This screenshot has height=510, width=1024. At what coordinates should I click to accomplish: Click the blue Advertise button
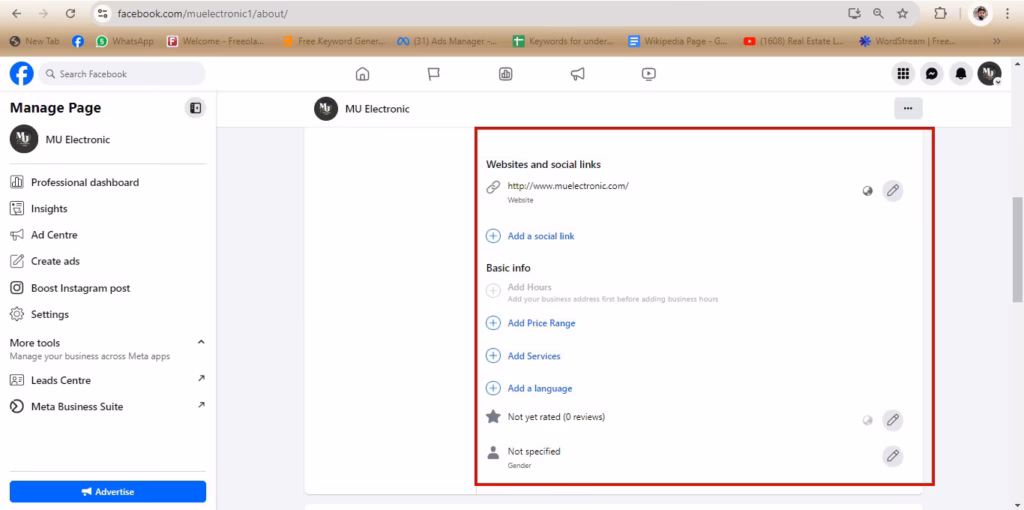click(x=108, y=492)
